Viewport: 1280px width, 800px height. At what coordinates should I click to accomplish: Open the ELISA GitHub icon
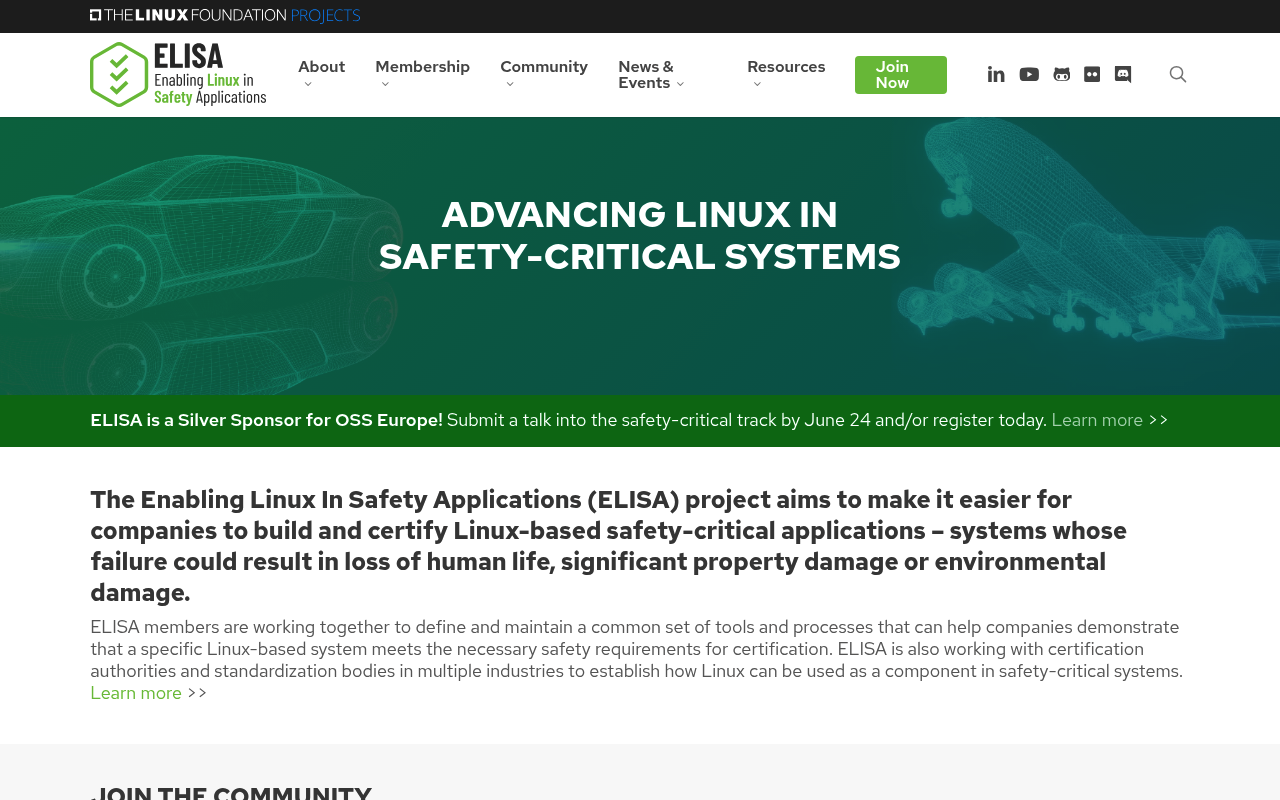(1061, 74)
